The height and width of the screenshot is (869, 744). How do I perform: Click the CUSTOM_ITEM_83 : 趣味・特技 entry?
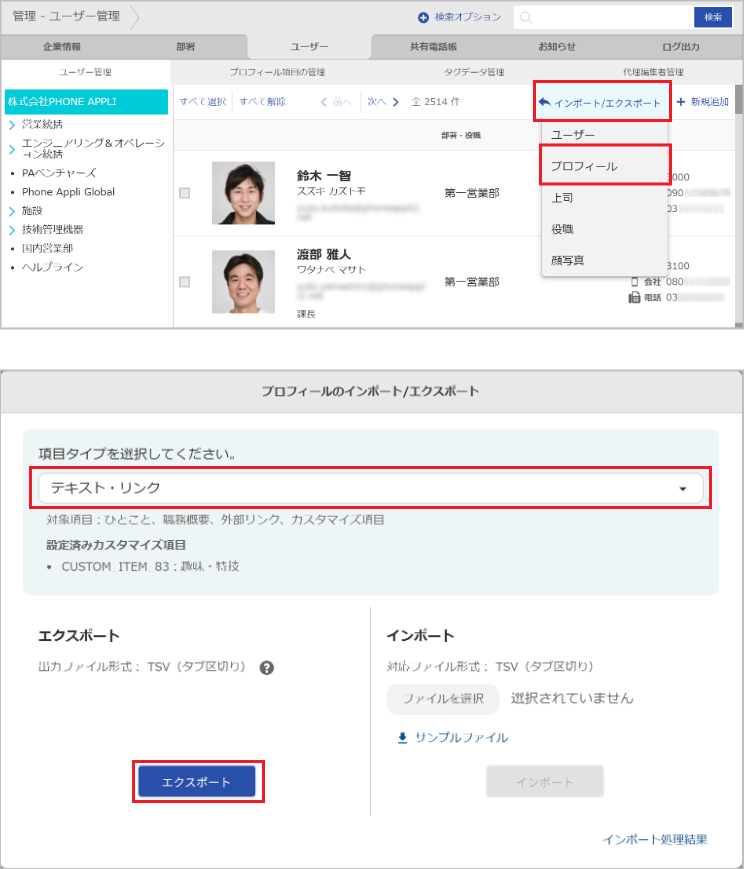[150, 566]
